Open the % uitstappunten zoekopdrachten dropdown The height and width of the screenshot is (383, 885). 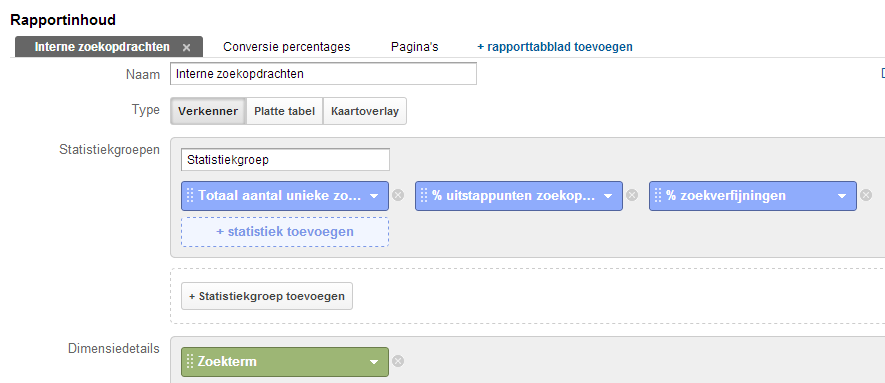click(608, 196)
